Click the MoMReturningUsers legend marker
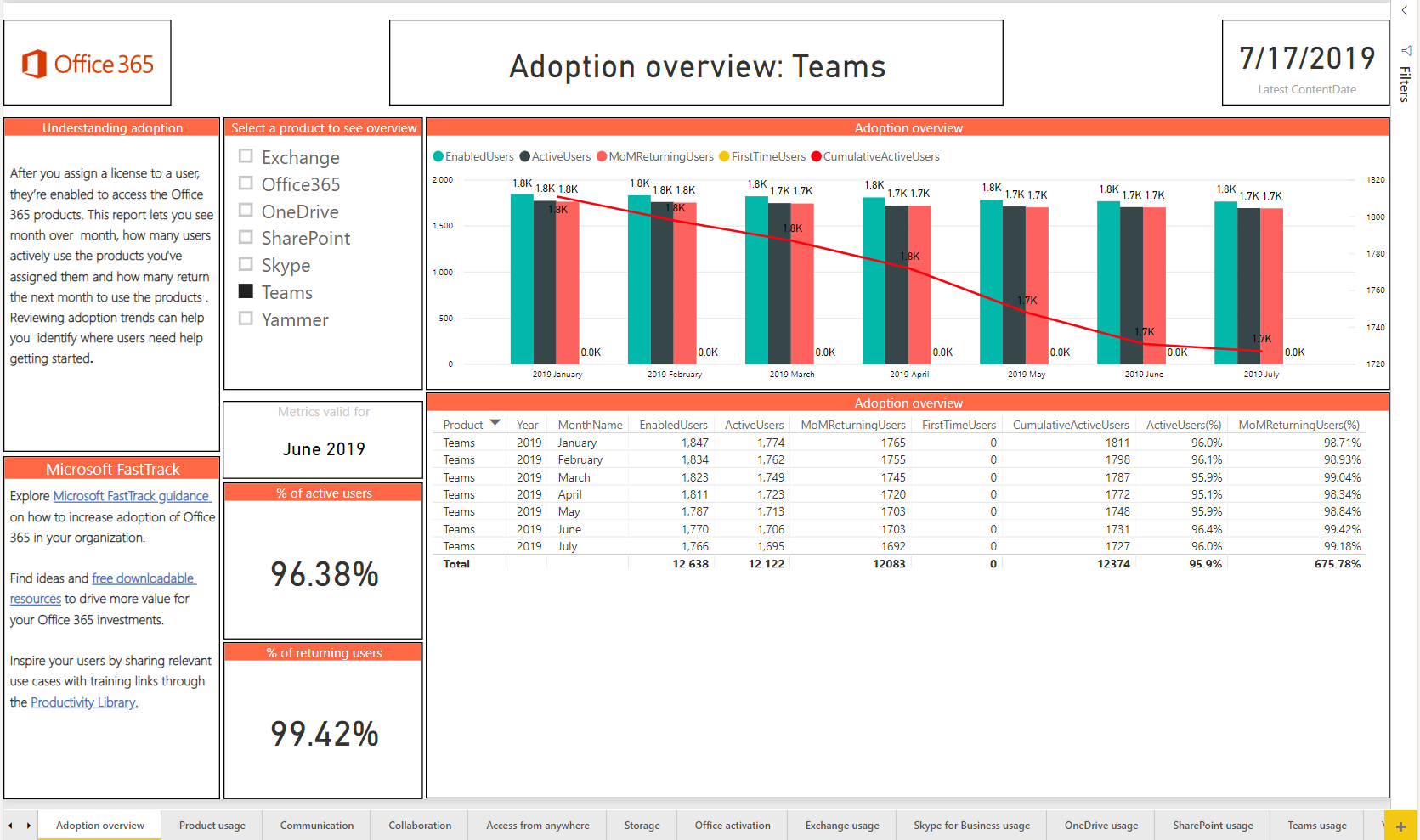The image size is (1420, 840). tap(601, 156)
